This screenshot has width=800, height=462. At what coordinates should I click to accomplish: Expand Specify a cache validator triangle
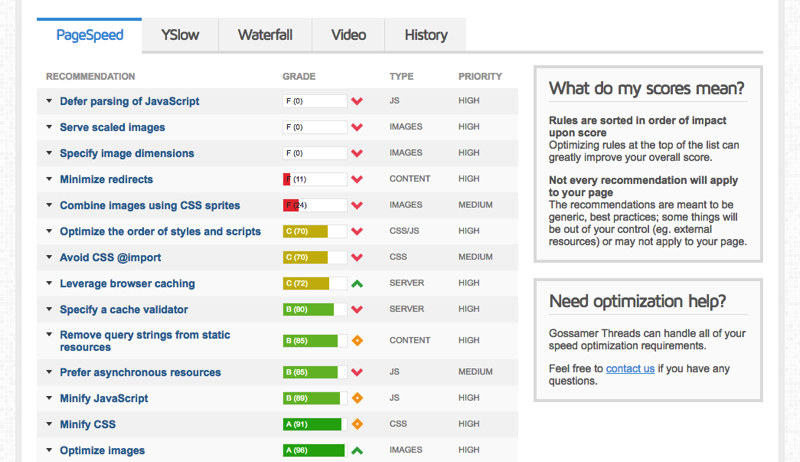49,309
